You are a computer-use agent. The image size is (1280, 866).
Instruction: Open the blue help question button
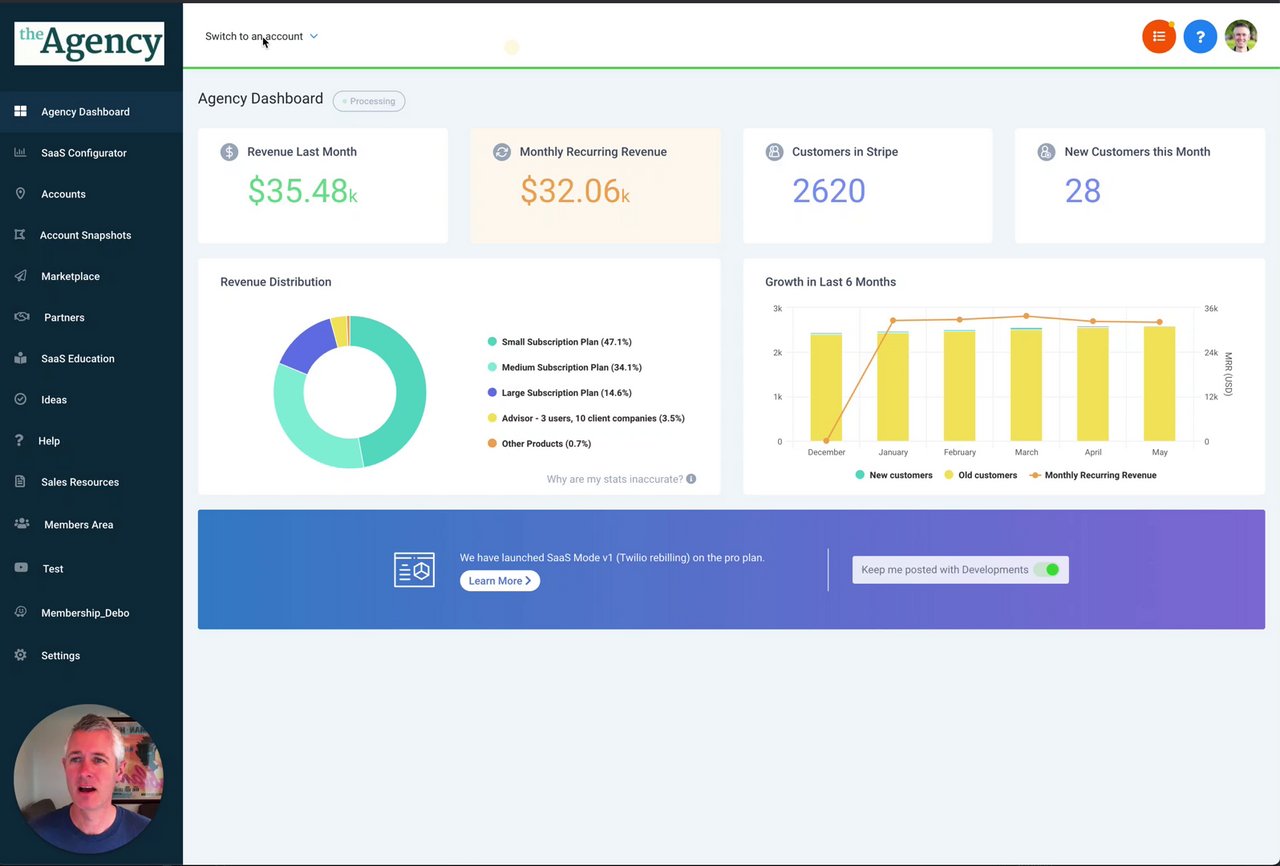1200,37
